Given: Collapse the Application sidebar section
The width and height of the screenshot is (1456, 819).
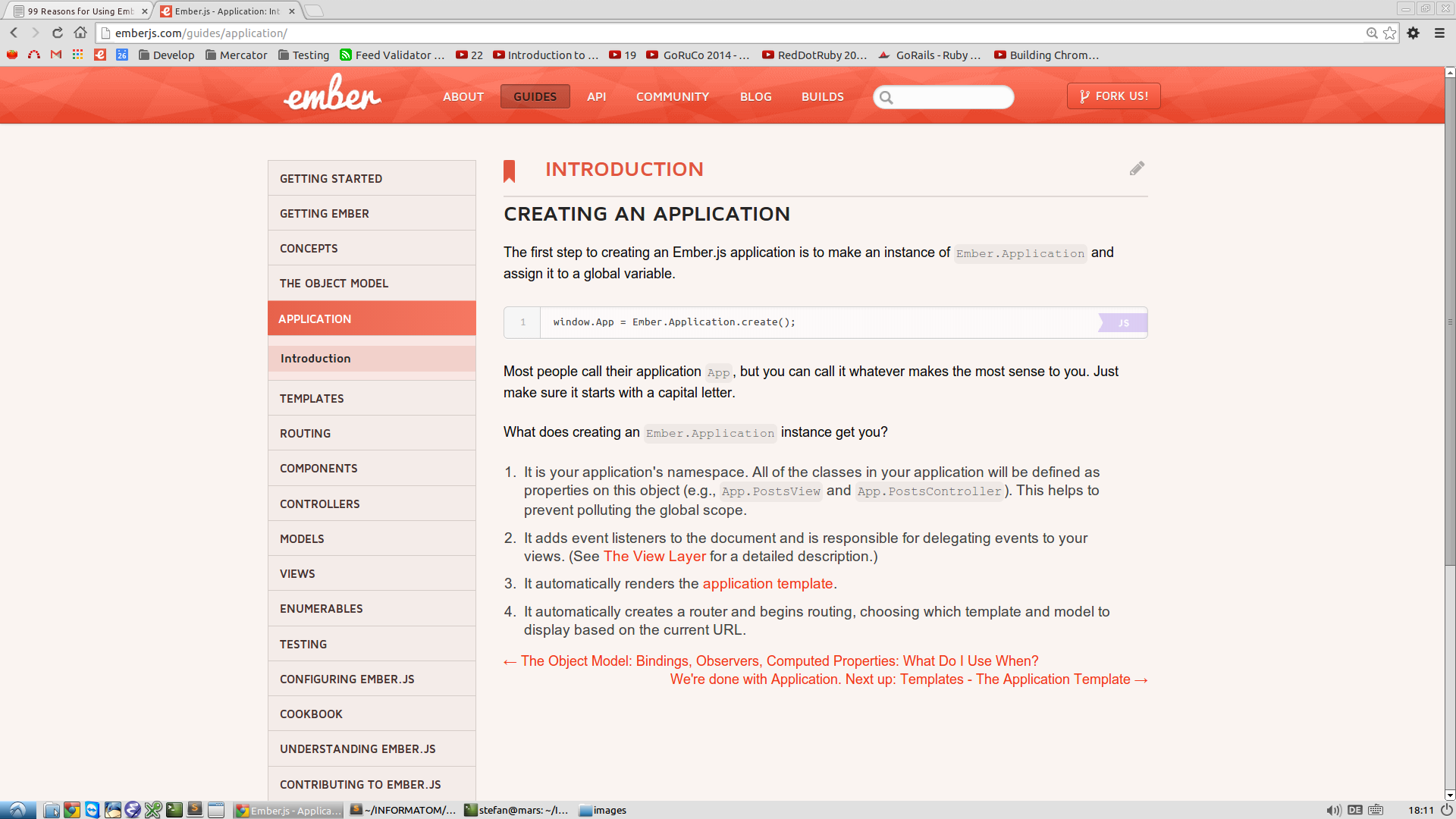Looking at the screenshot, I should click(372, 318).
